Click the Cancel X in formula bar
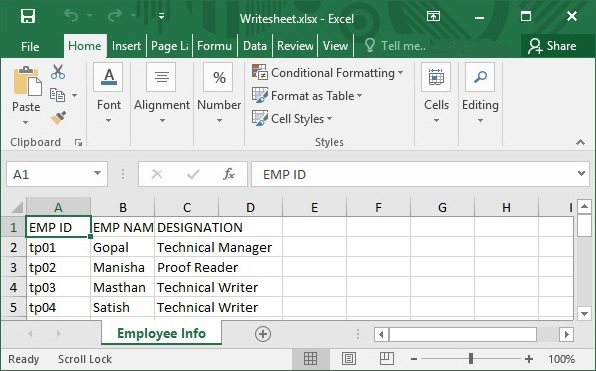 coord(157,174)
